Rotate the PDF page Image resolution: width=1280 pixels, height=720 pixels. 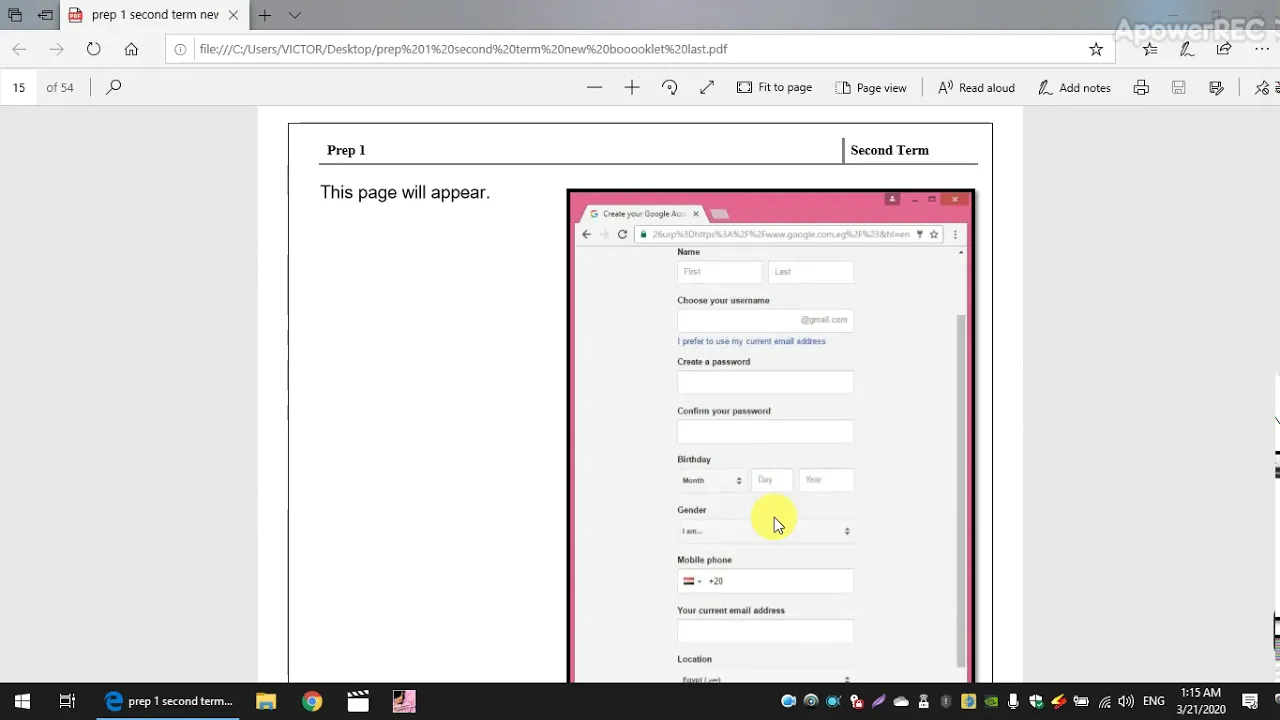point(670,87)
